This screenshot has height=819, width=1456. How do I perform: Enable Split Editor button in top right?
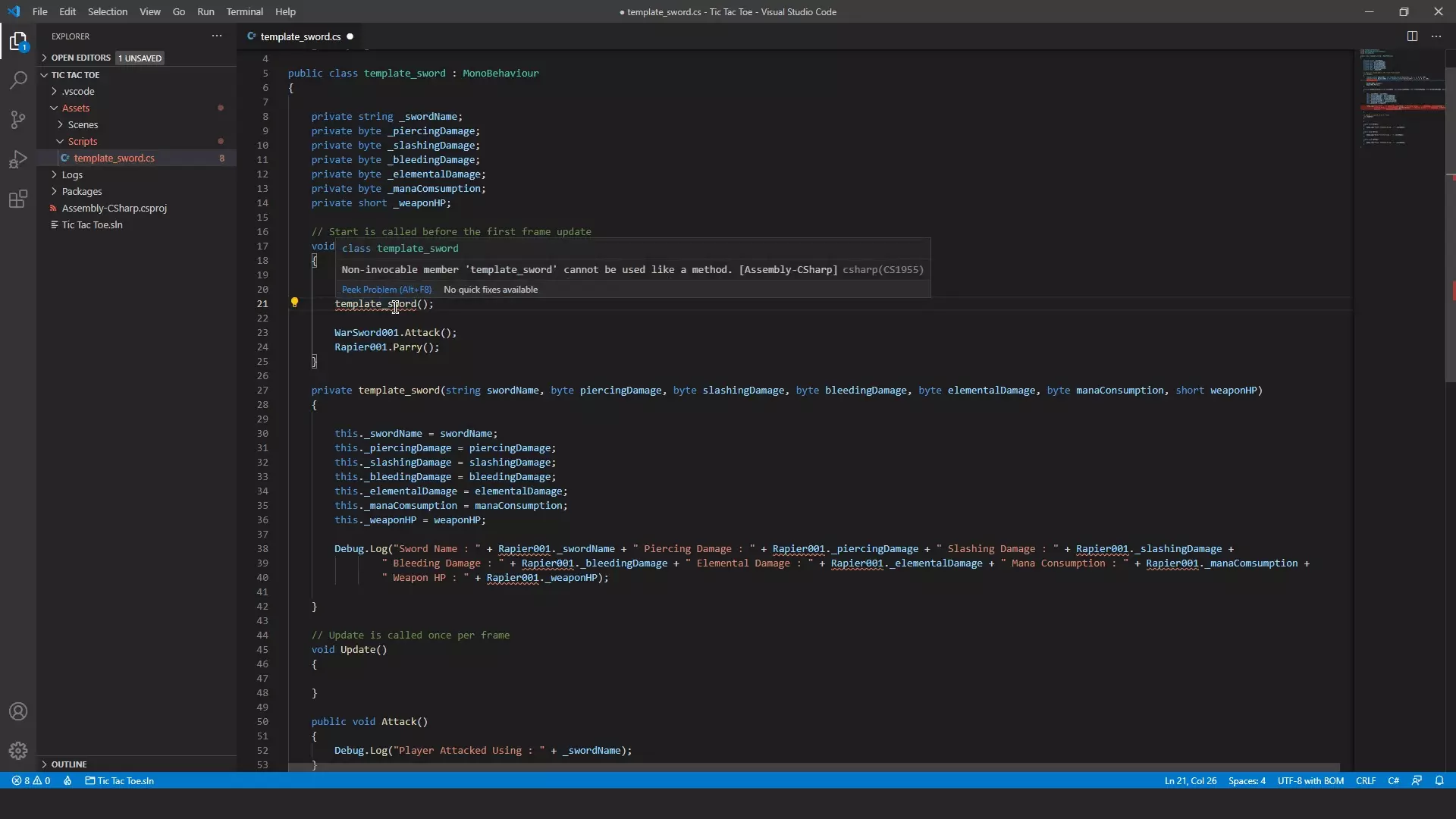[1412, 36]
